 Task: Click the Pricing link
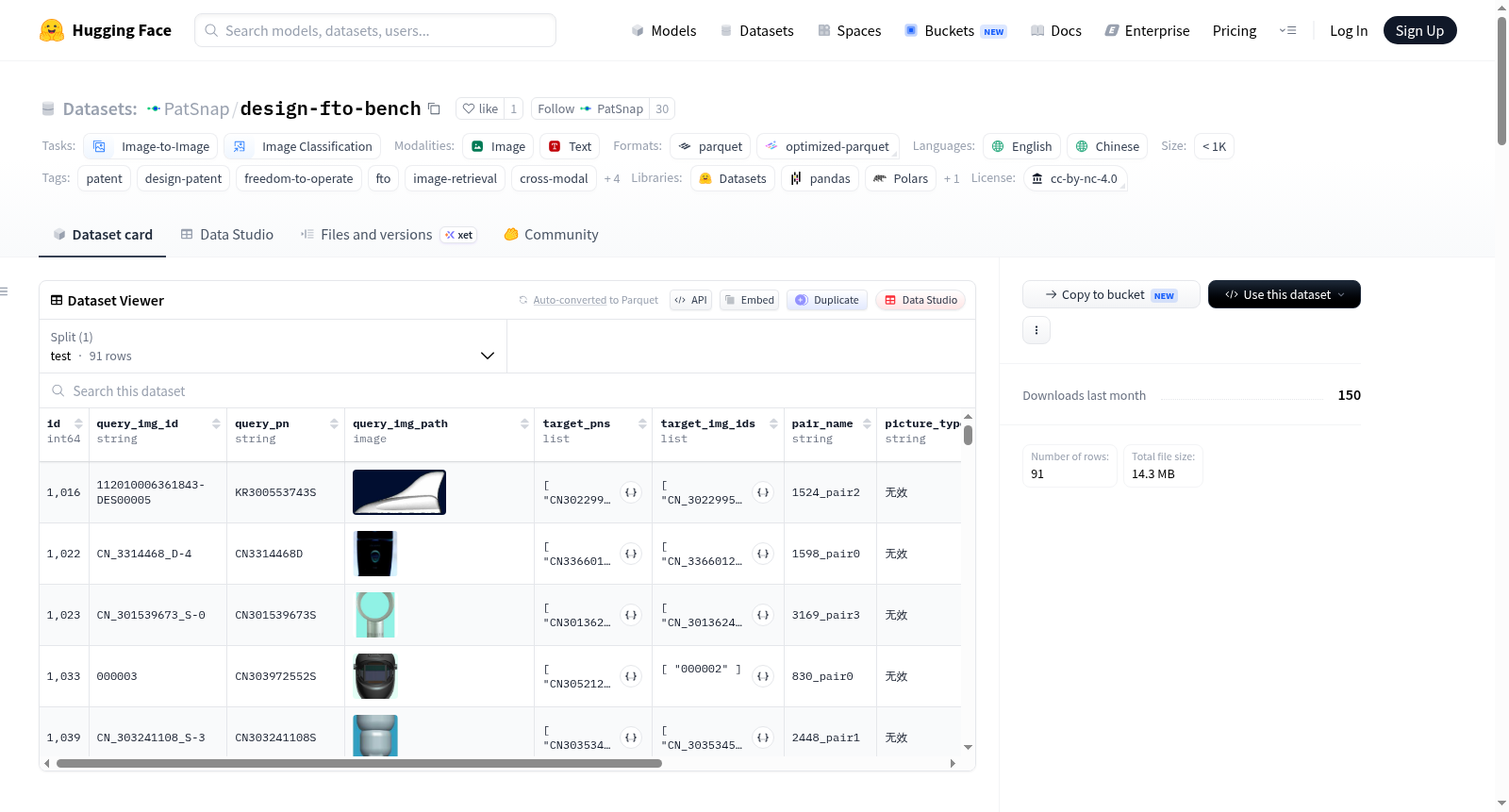click(x=1234, y=30)
